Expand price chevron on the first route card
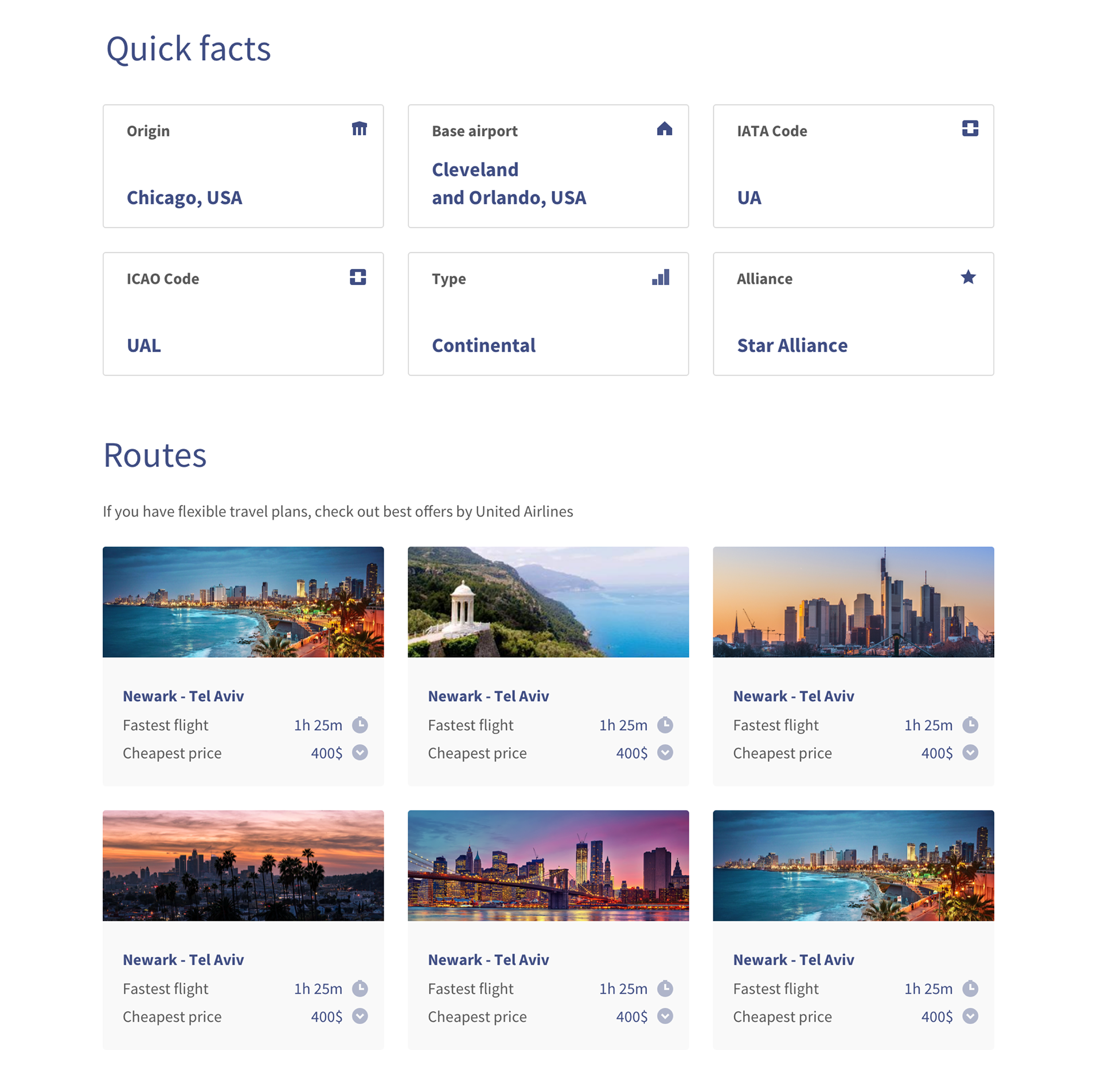1101x1092 pixels. click(x=360, y=752)
